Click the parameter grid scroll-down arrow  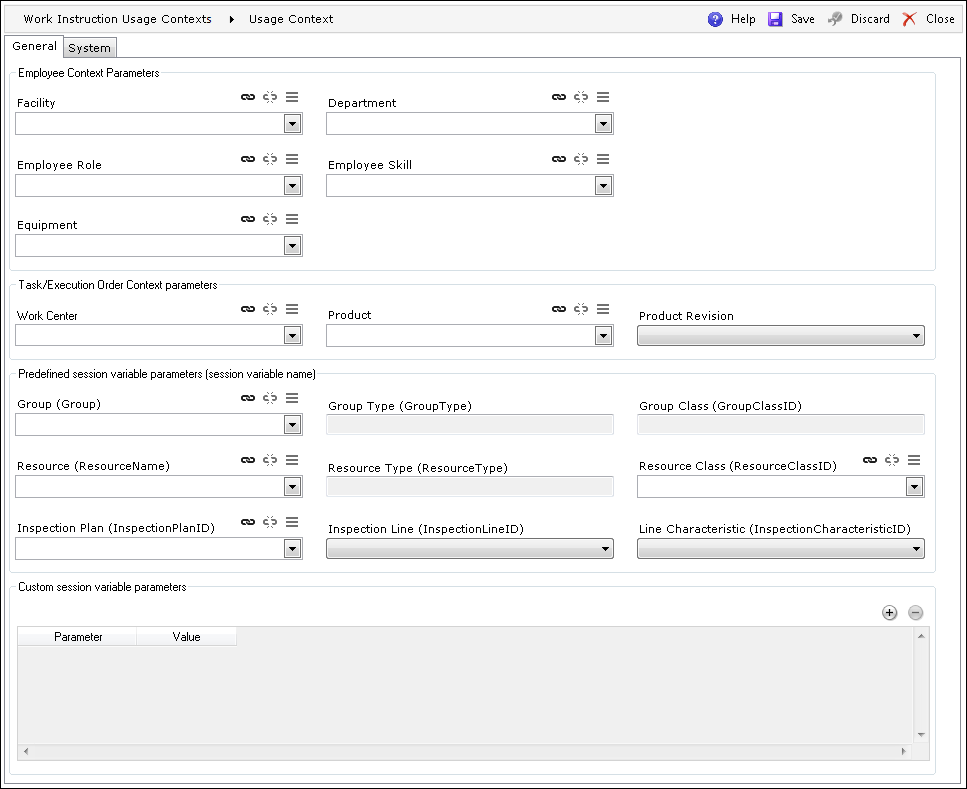[921, 735]
